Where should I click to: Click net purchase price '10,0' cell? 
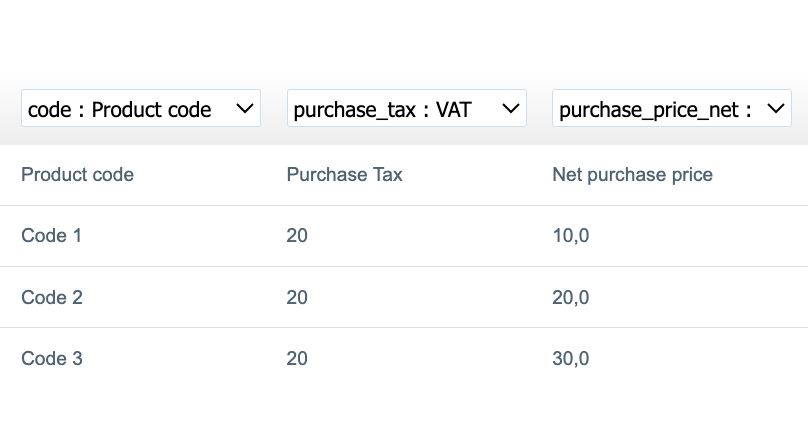[x=570, y=236]
